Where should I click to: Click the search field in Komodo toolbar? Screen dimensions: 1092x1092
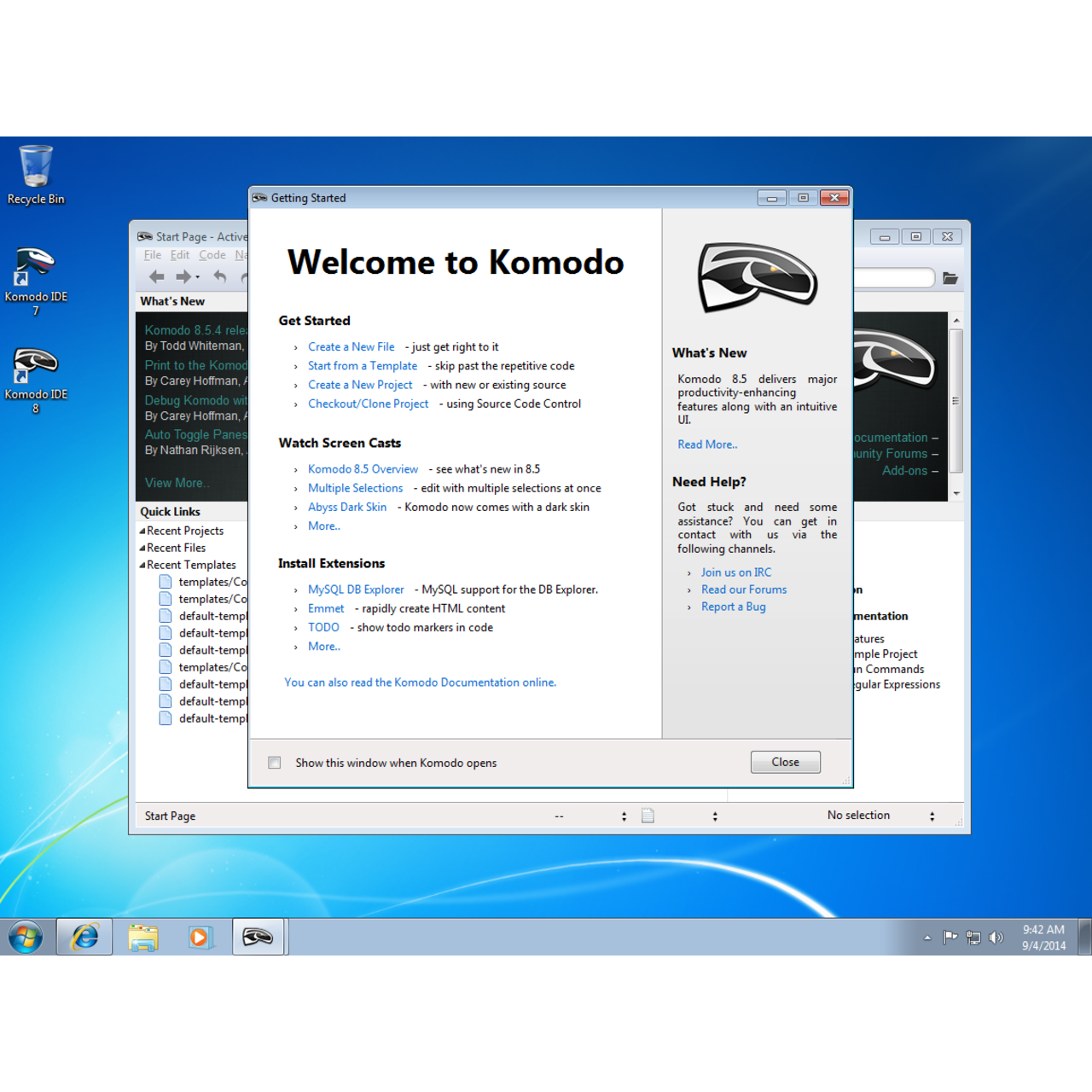pos(893,278)
